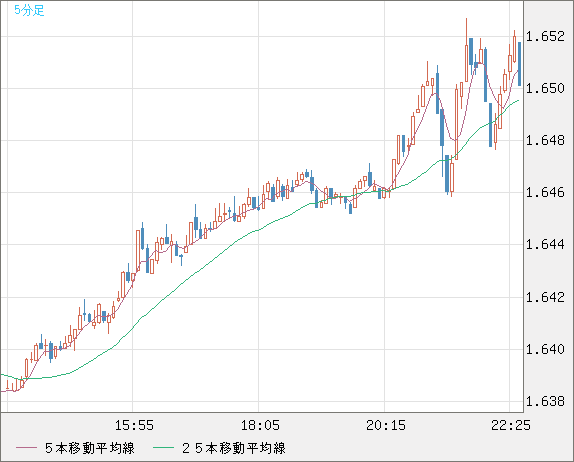Click the 1.640 price axis label
This screenshot has width=574, height=462.
tap(545, 349)
